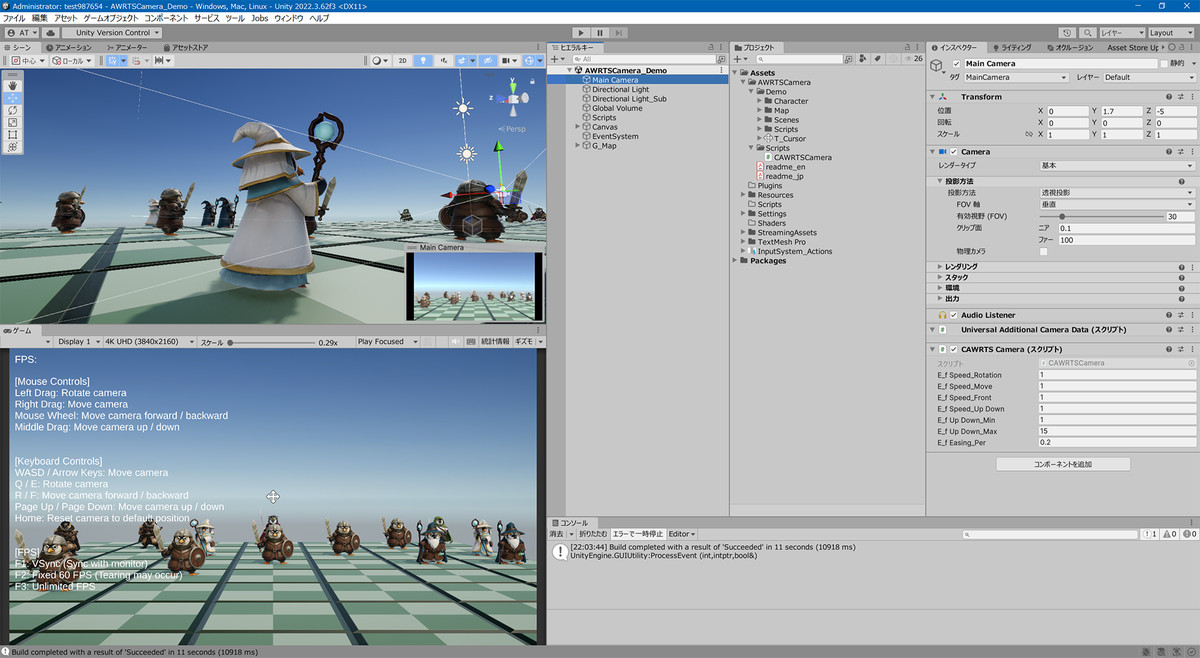The width and height of the screenshot is (1200, 658).
Task: Toggle 2D mode in the Scene view
Action: tap(403, 61)
